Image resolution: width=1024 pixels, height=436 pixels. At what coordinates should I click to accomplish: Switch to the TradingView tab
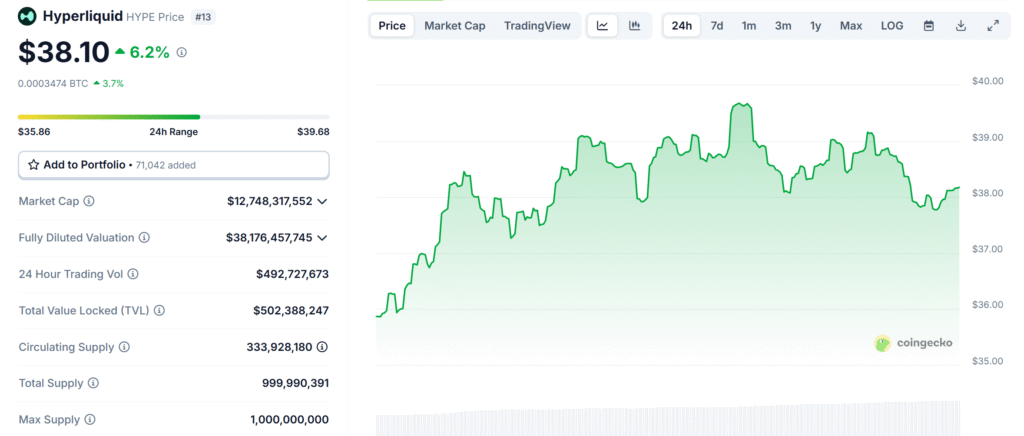coord(537,26)
